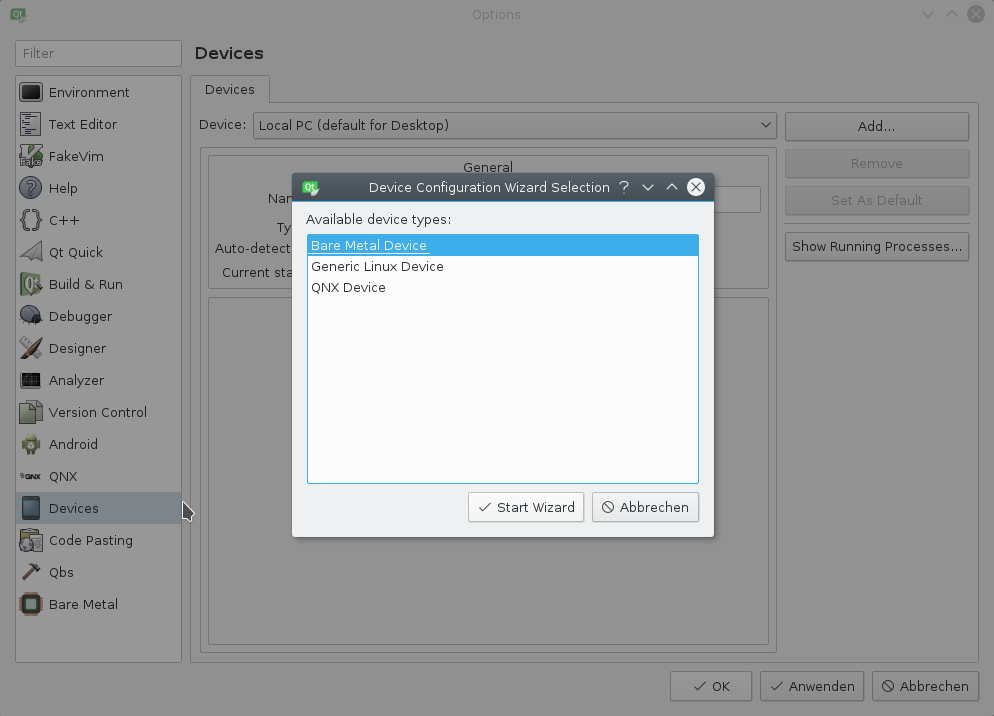Click Start Wizard button
The image size is (994, 716).
(x=526, y=507)
